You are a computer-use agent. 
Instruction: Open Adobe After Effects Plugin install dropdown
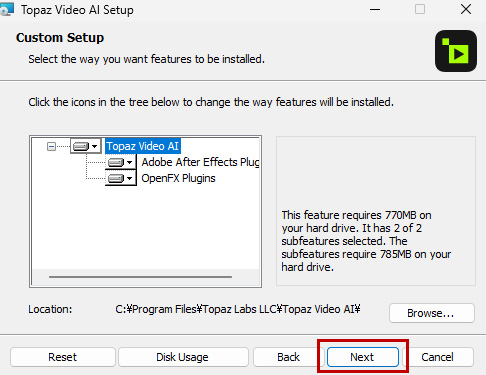click(121, 162)
